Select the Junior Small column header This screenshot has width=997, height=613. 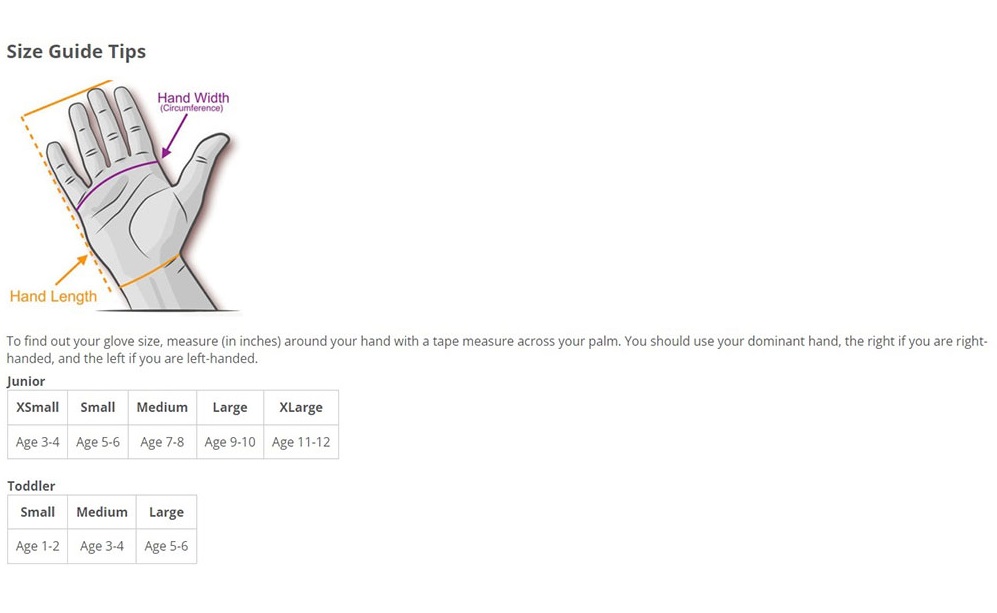(98, 408)
